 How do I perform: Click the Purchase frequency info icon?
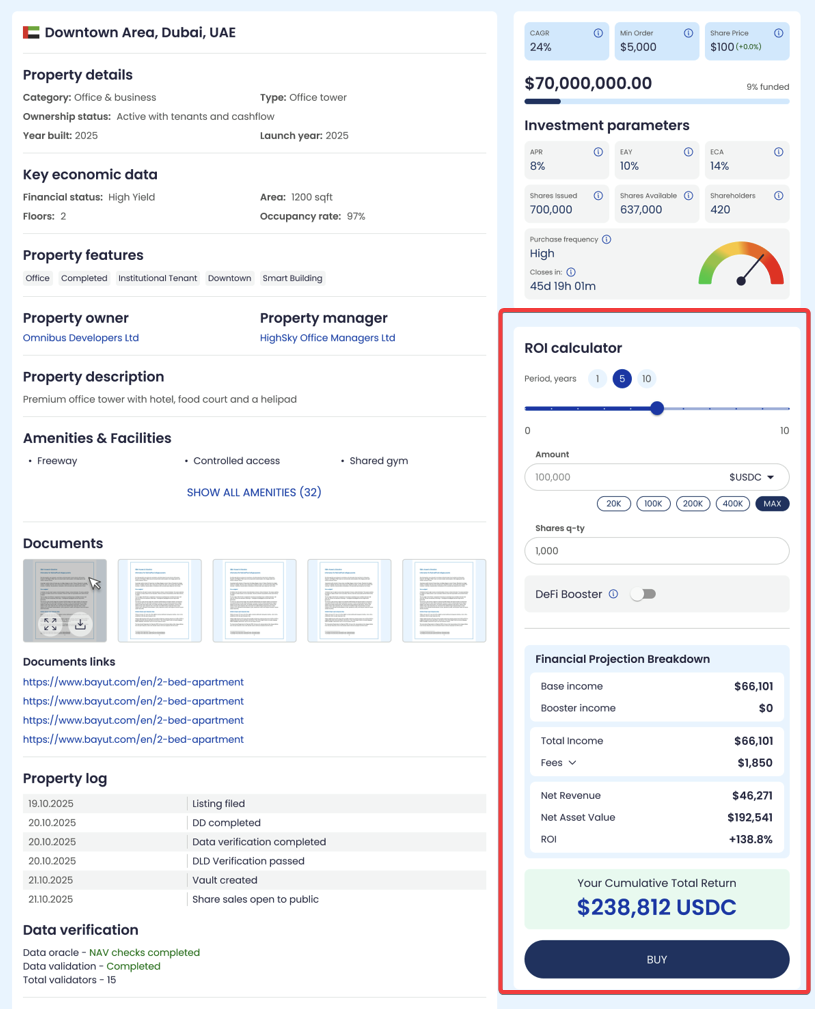pyautogui.click(x=607, y=239)
